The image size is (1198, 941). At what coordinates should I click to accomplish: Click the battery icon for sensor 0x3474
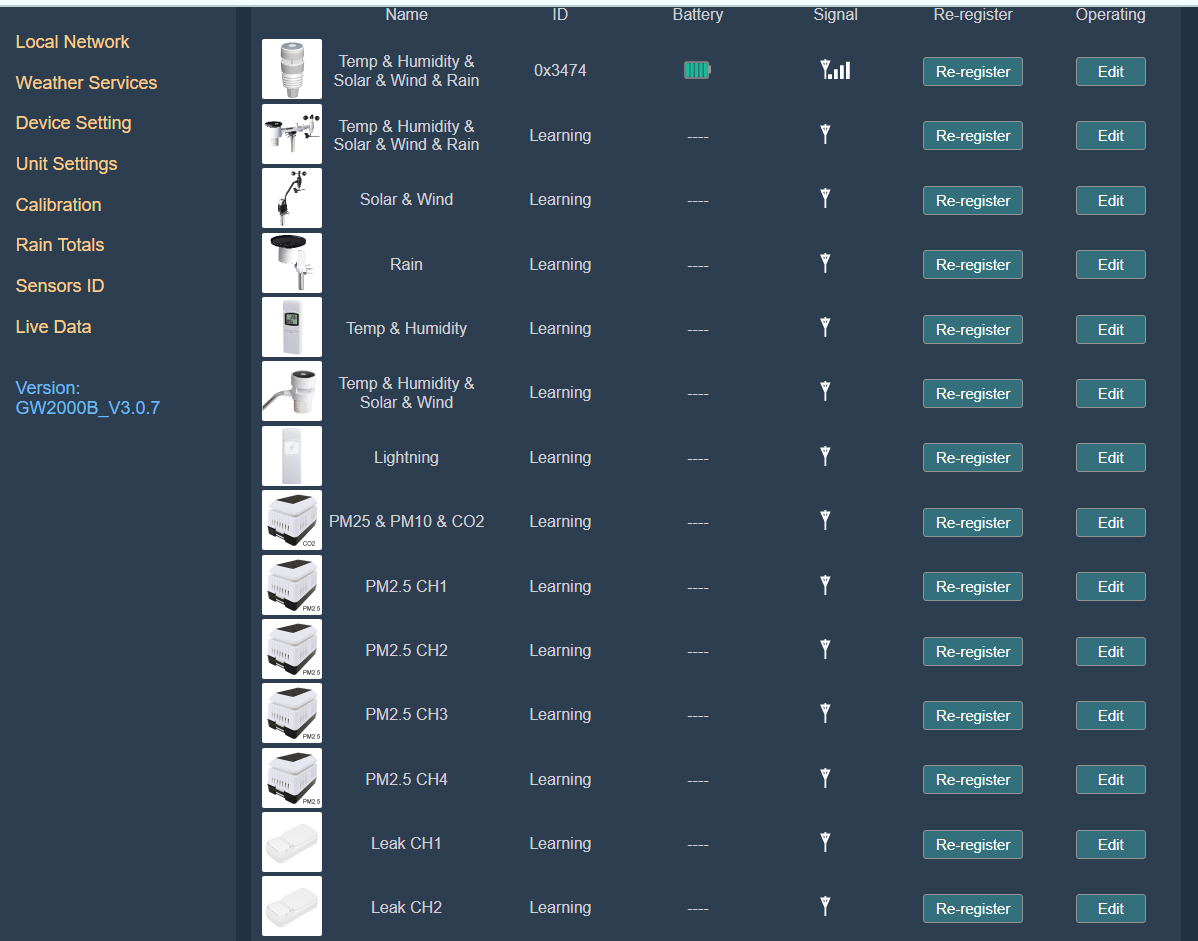[697, 70]
